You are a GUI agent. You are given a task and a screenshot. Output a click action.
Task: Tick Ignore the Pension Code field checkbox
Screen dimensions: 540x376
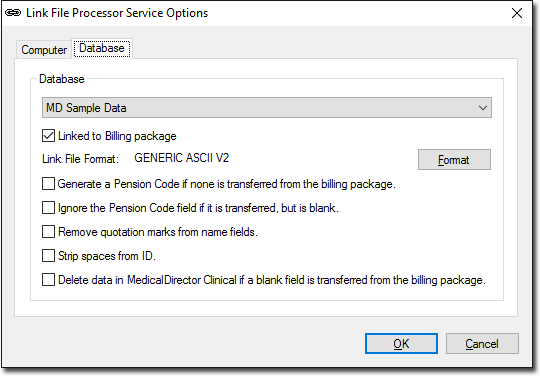pyautogui.click(x=48, y=208)
